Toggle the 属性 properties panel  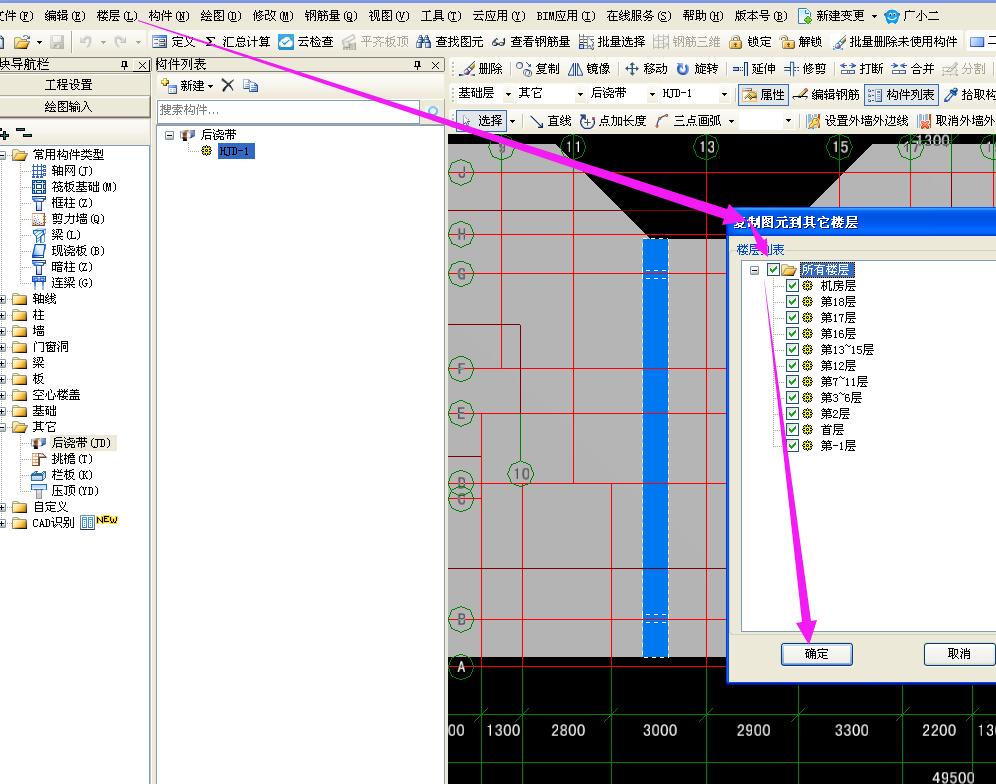pyautogui.click(x=764, y=95)
